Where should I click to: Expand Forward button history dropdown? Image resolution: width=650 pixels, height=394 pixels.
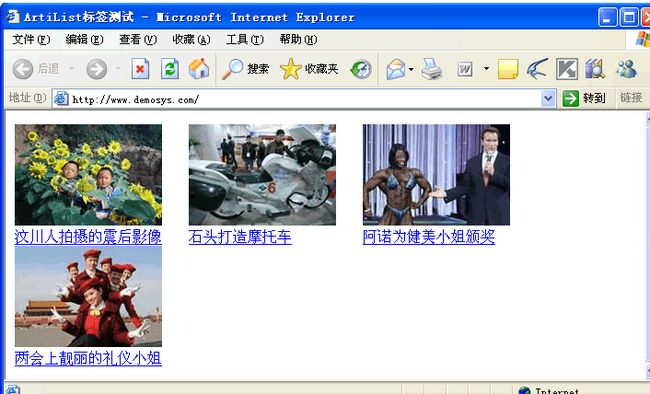[x=118, y=68]
